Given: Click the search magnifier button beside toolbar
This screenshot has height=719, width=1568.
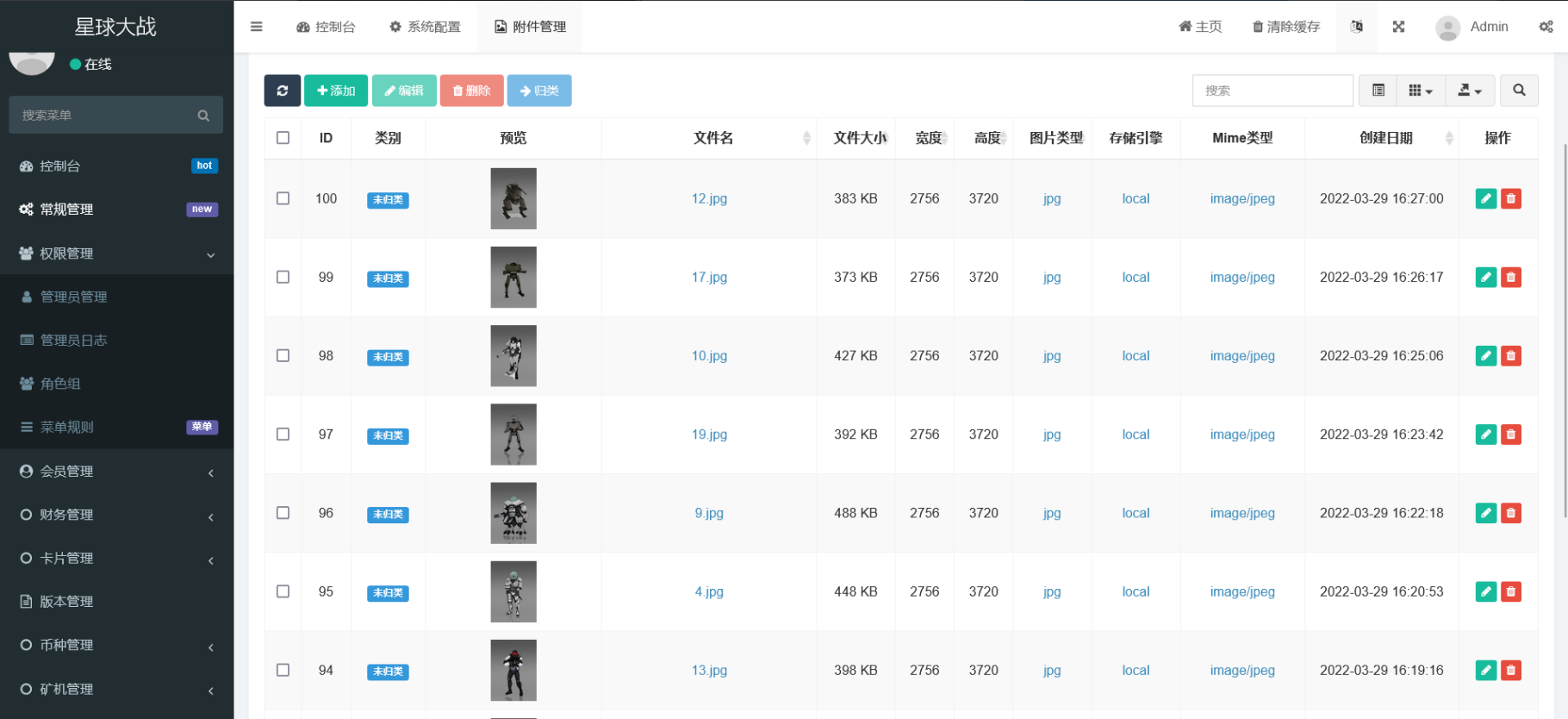Looking at the screenshot, I should tap(1518, 91).
